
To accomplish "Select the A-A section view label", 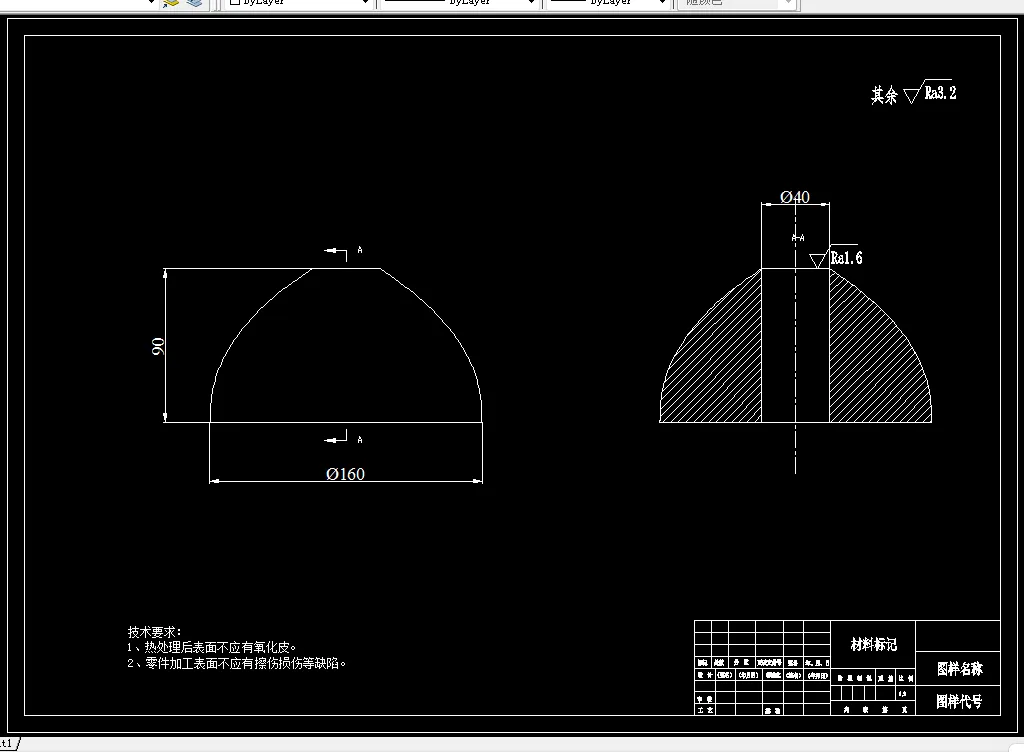I will 798,238.
